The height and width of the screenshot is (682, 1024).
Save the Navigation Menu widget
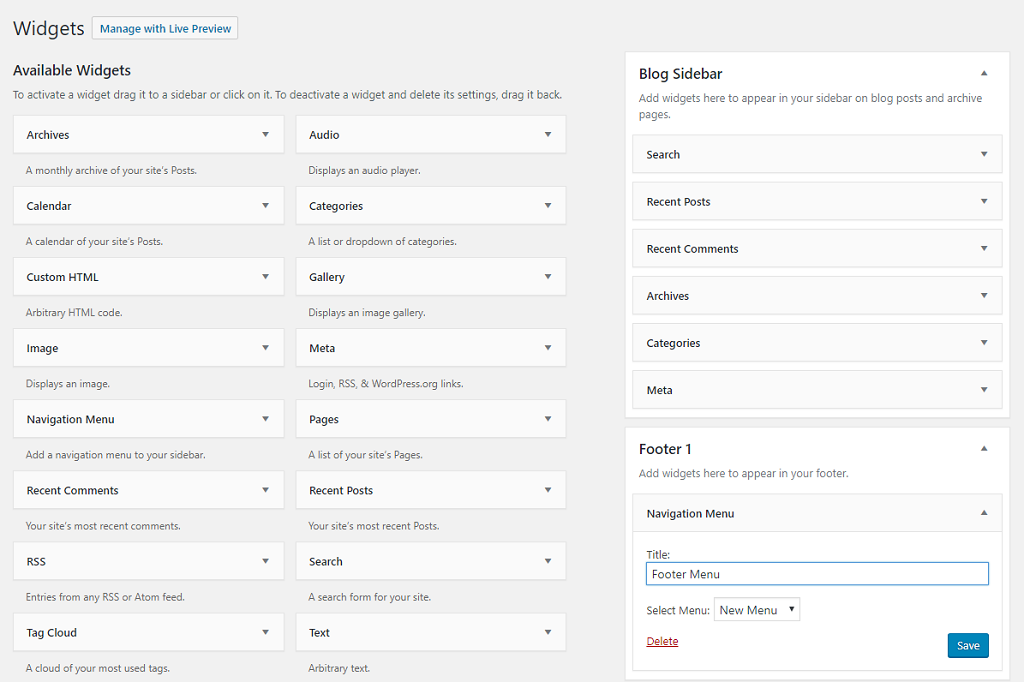tap(968, 646)
